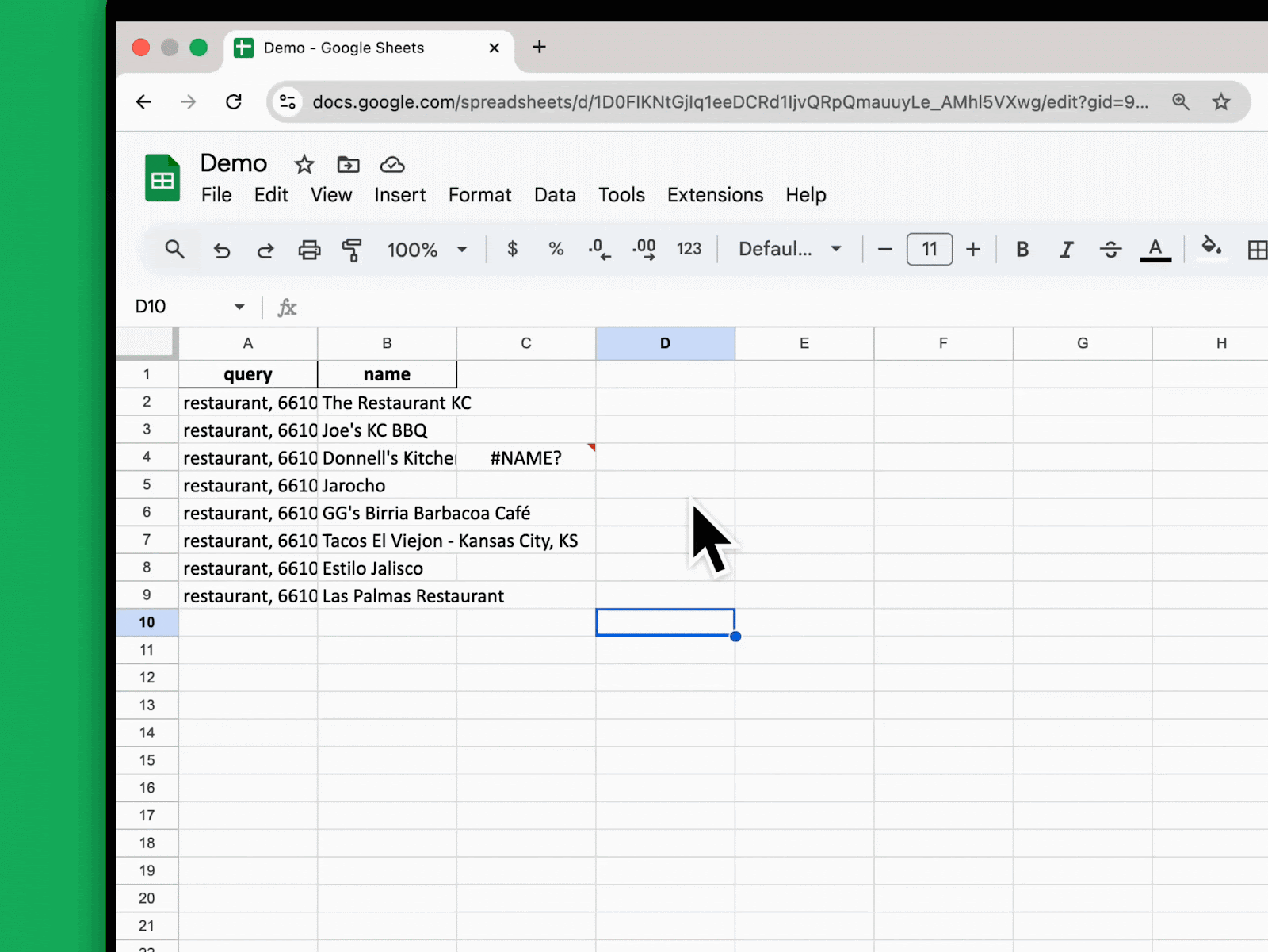Open the font style dropdown
Image resolution: width=1268 pixels, height=952 pixels.
[787, 249]
